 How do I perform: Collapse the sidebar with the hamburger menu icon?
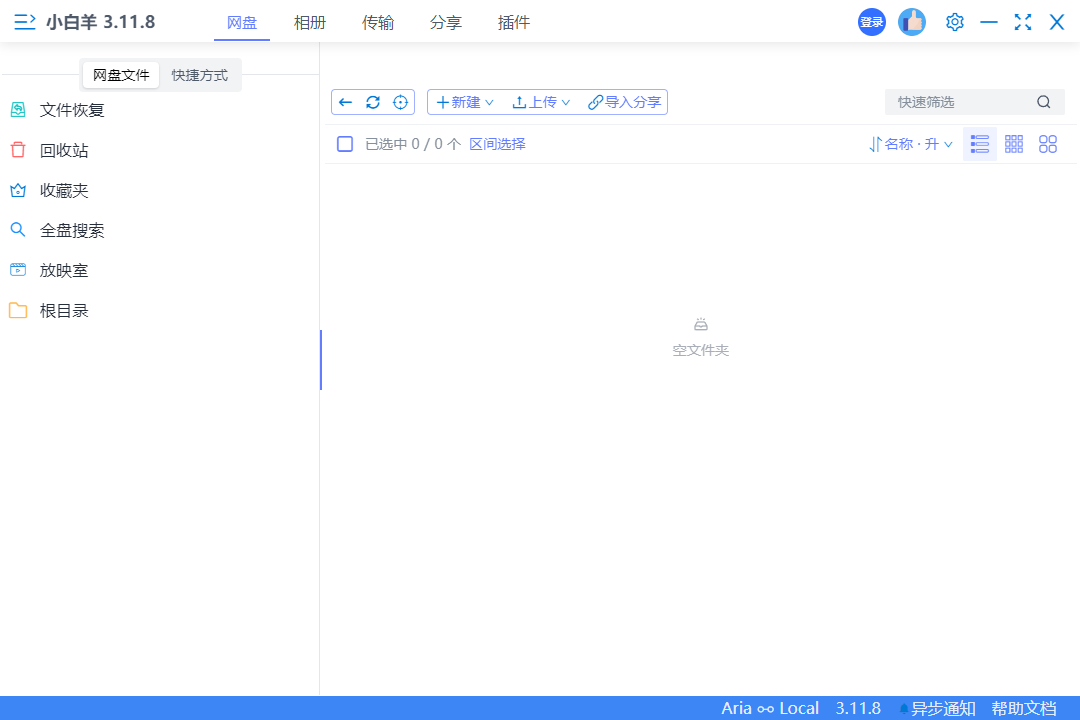[25, 22]
